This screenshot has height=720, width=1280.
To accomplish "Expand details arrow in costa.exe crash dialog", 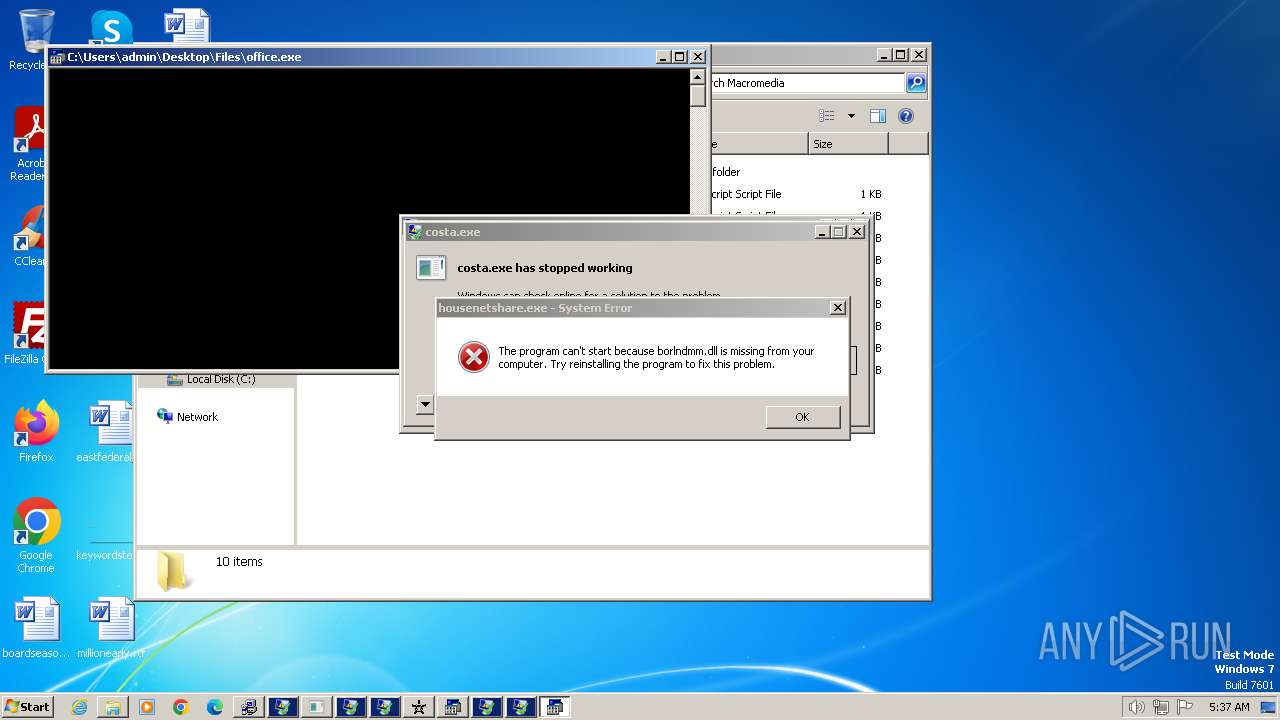I will tap(425, 405).
